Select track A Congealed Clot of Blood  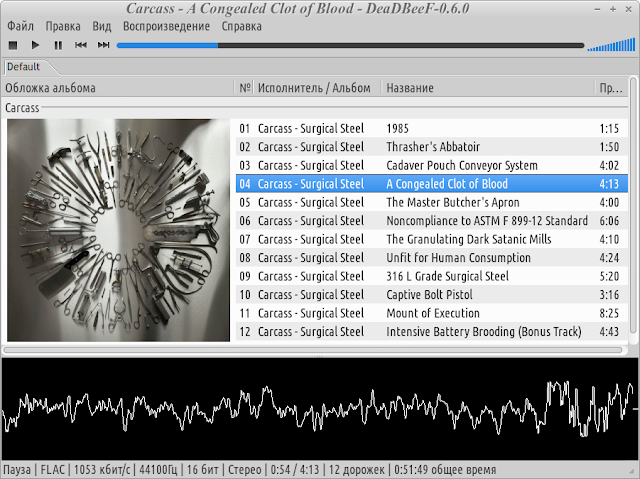coord(432,184)
